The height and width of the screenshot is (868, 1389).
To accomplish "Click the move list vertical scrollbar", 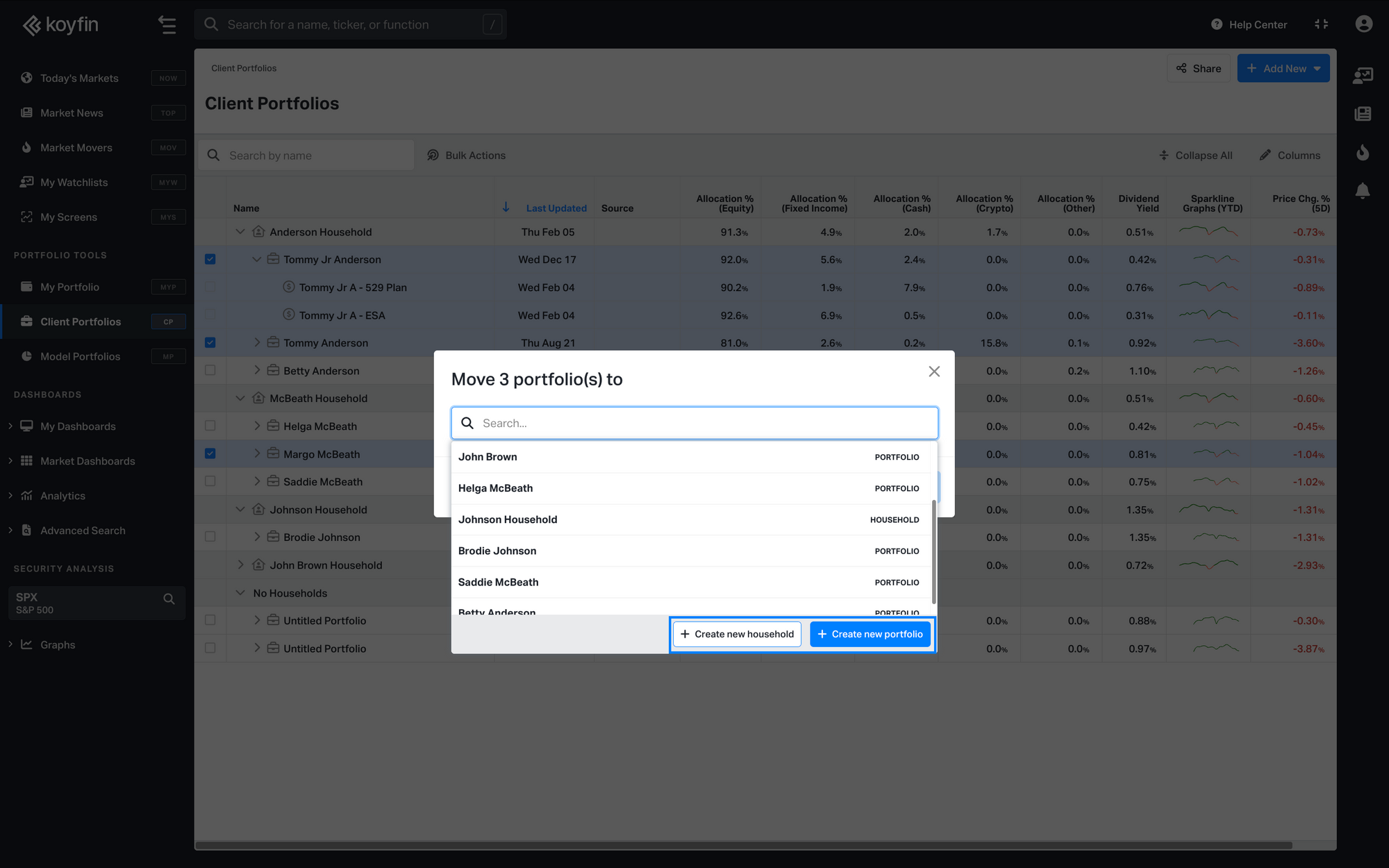I will click(934, 552).
